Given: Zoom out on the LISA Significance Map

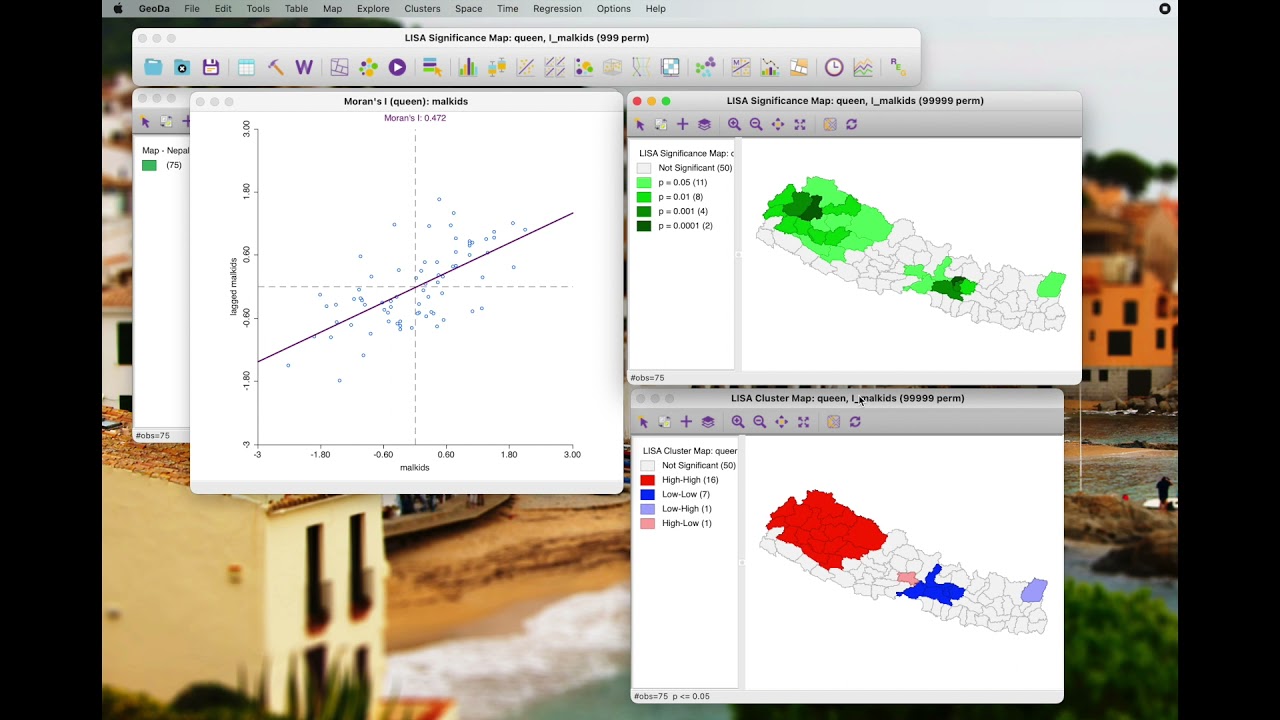Looking at the screenshot, I should point(756,124).
